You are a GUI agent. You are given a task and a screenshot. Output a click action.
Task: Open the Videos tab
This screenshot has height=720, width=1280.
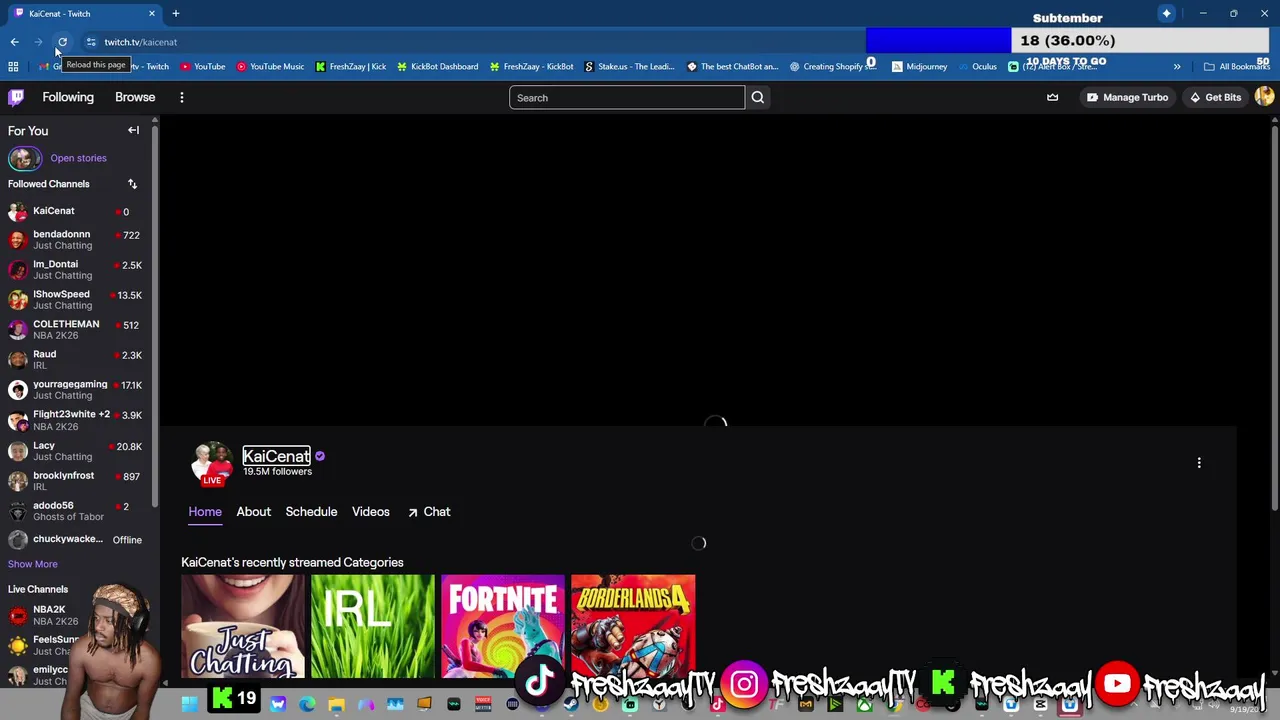(370, 512)
